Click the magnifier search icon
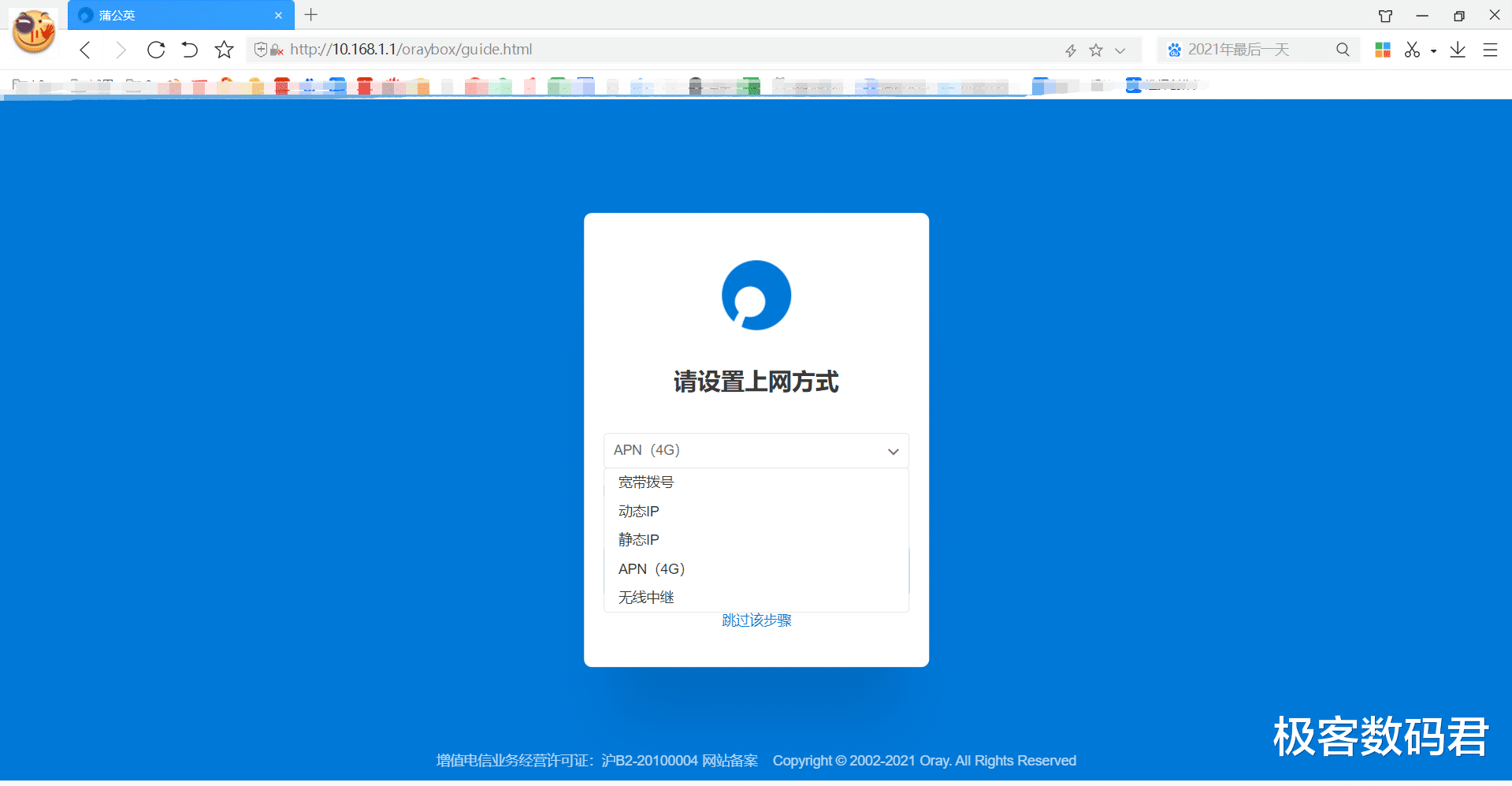Viewport: 1512px width, 786px height. [x=1343, y=50]
